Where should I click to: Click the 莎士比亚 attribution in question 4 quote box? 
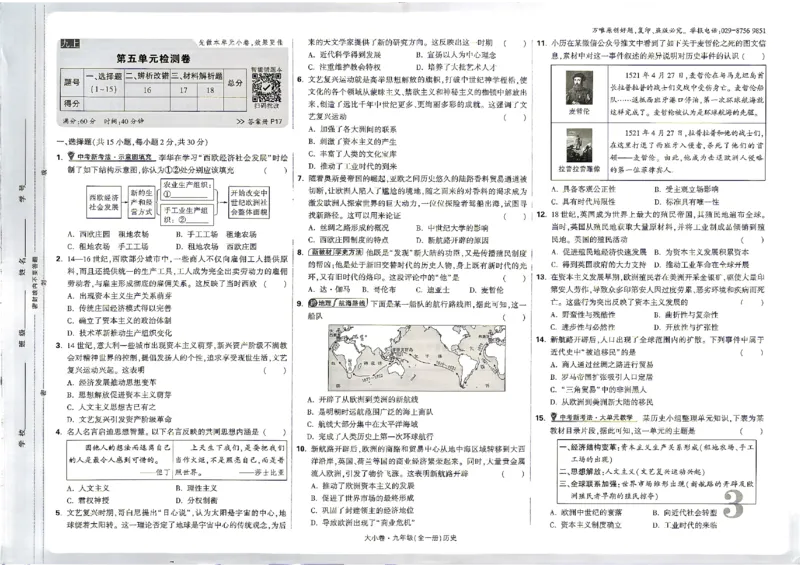262,473
